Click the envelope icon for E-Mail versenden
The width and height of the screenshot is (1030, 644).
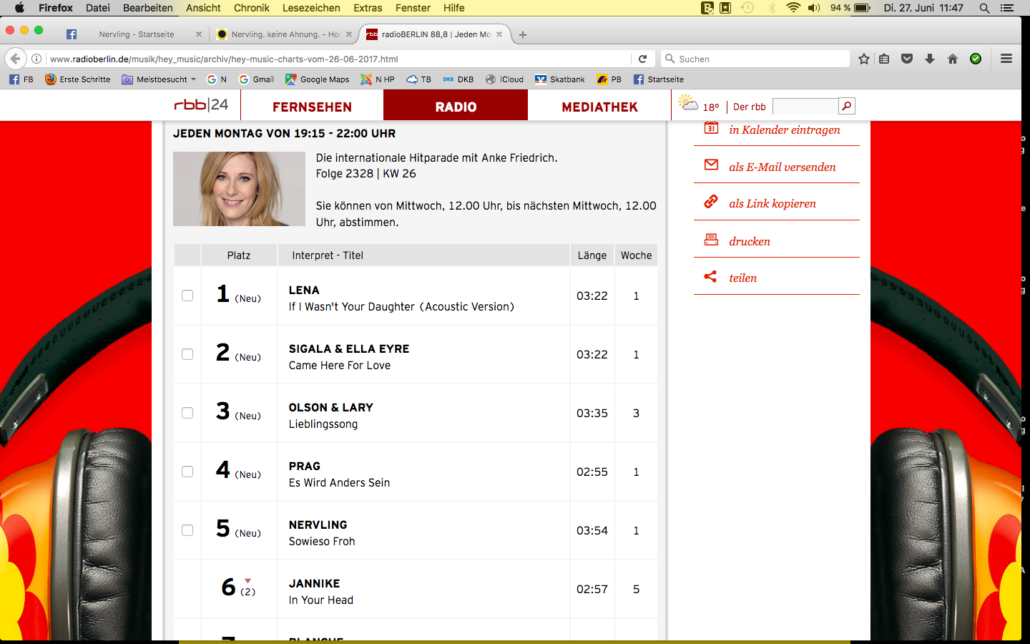tap(711, 164)
